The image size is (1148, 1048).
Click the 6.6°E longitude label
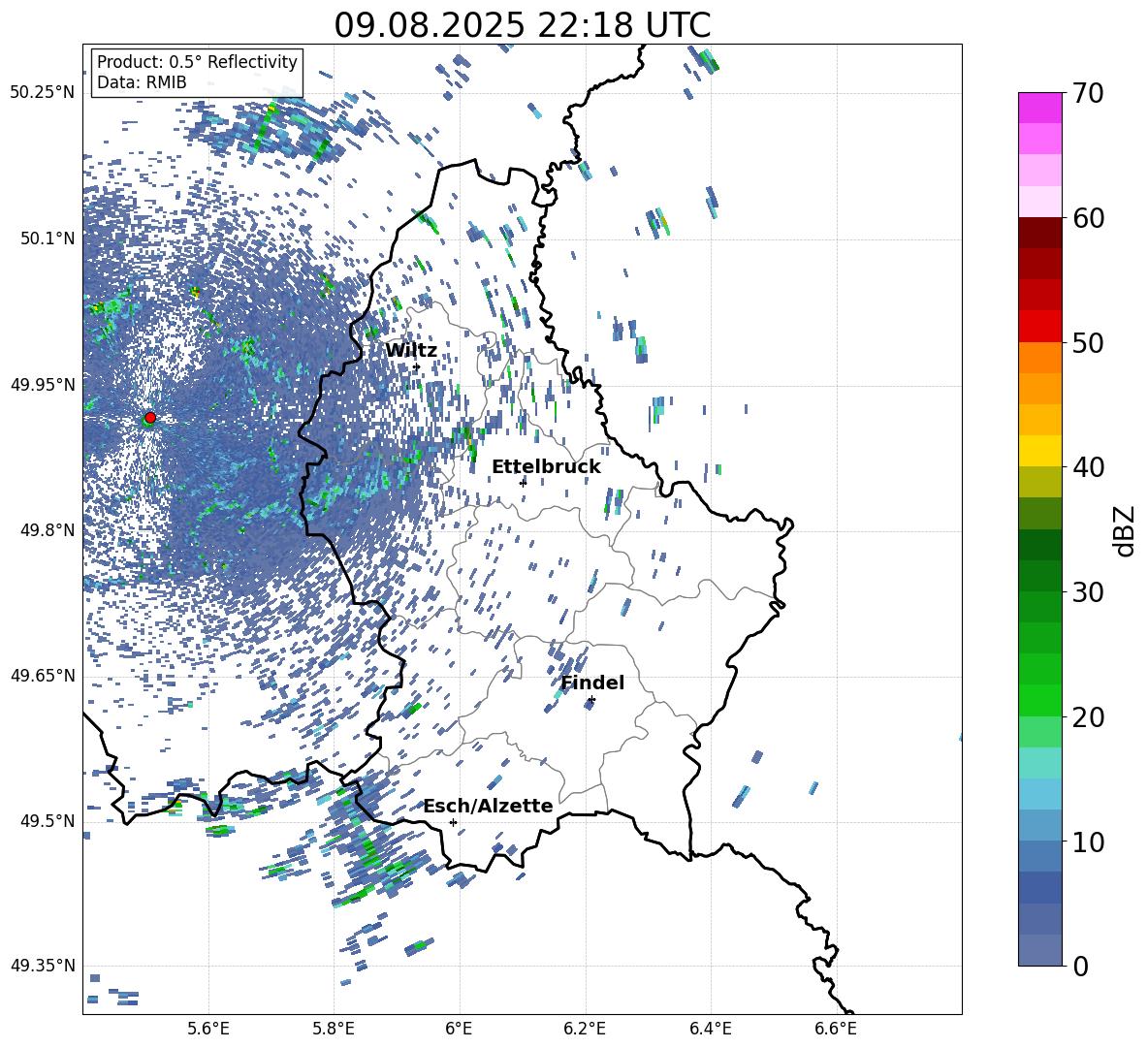(836, 1029)
